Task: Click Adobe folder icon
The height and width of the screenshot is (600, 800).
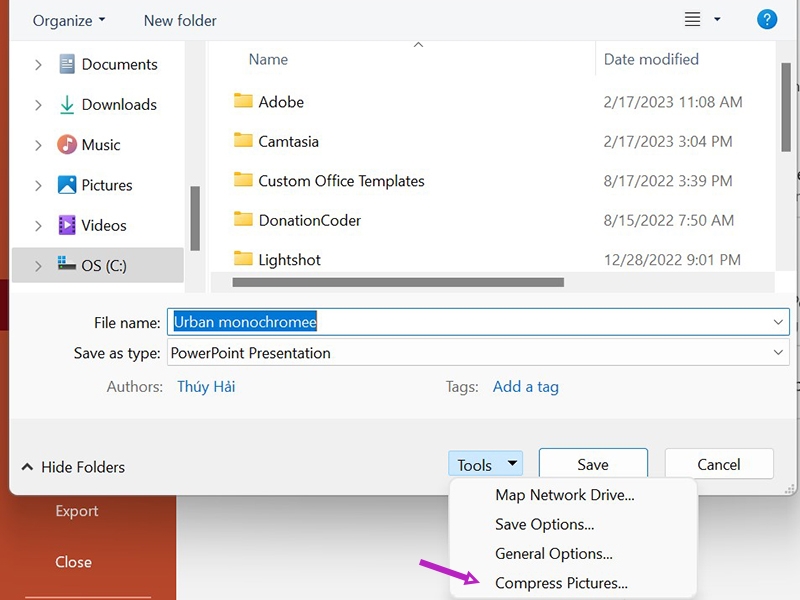Action: pyautogui.click(x=243, y=101)
